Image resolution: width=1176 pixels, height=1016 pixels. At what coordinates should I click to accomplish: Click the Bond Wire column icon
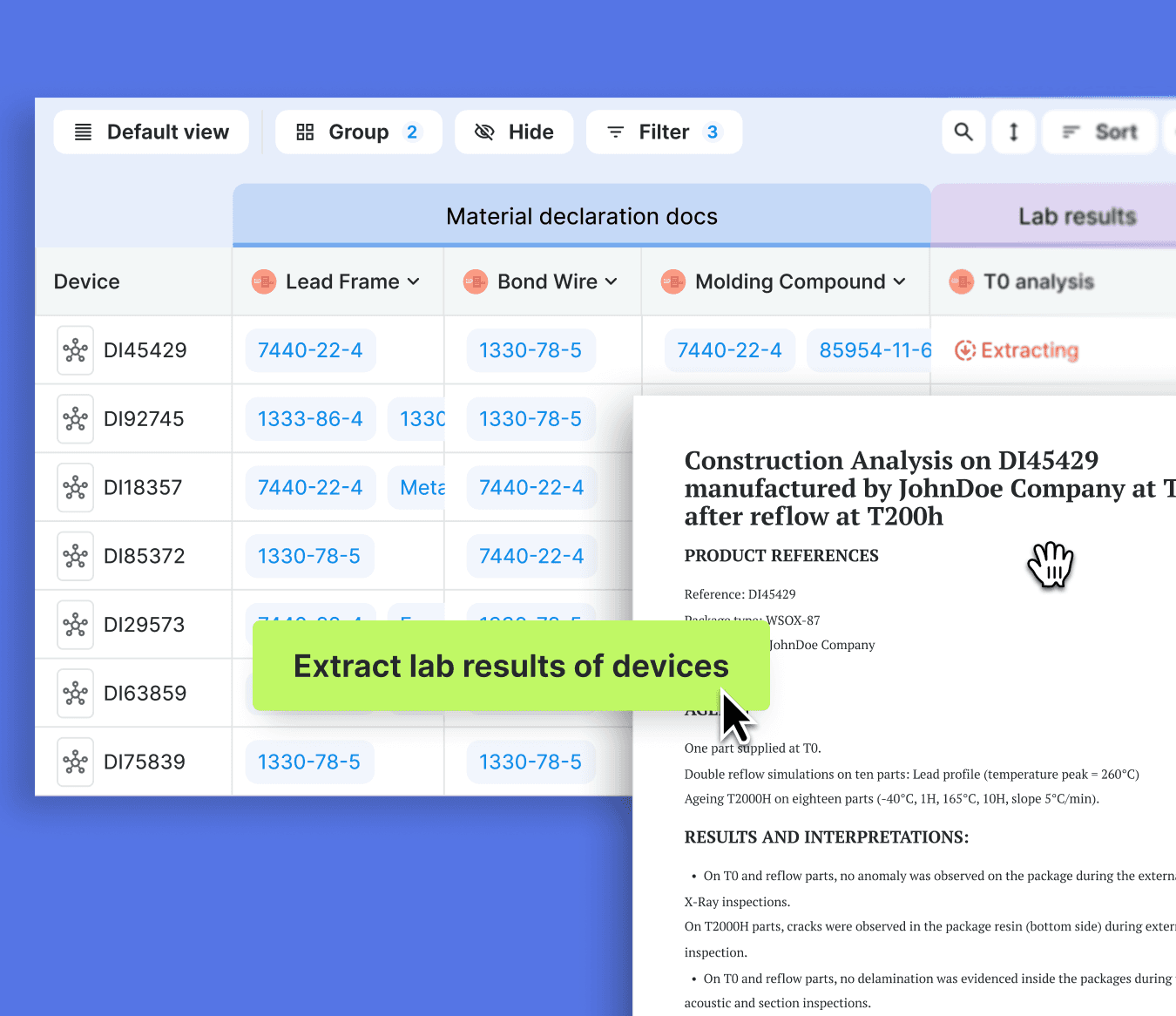coord(476,281)
